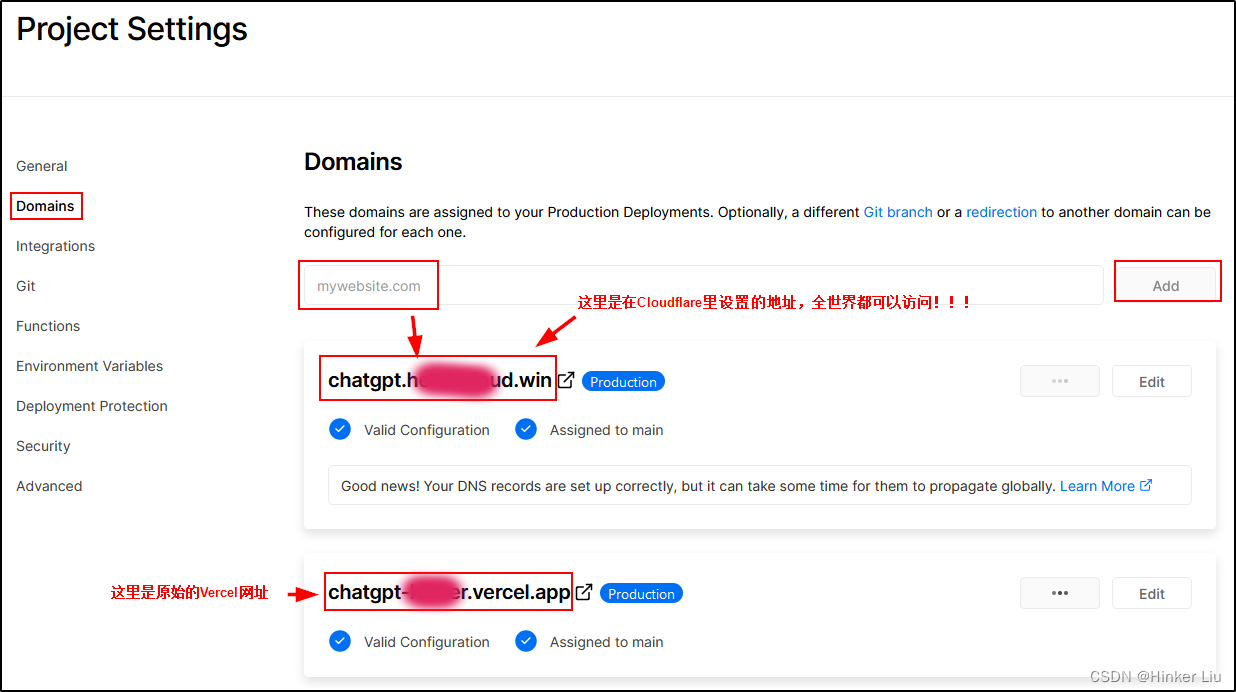Open Advanced settings section
The image size is (1236, 692).
pos(49,486)
